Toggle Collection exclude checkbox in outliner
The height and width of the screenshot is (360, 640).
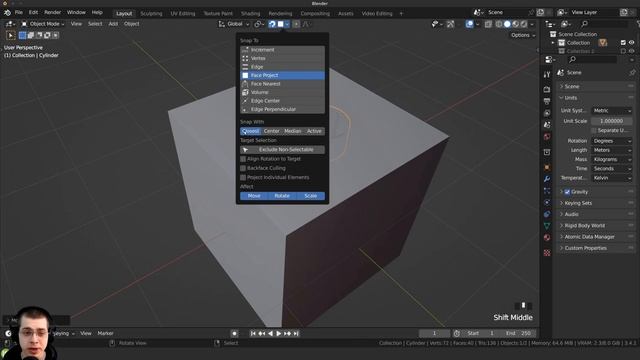(x=623, y=42)
